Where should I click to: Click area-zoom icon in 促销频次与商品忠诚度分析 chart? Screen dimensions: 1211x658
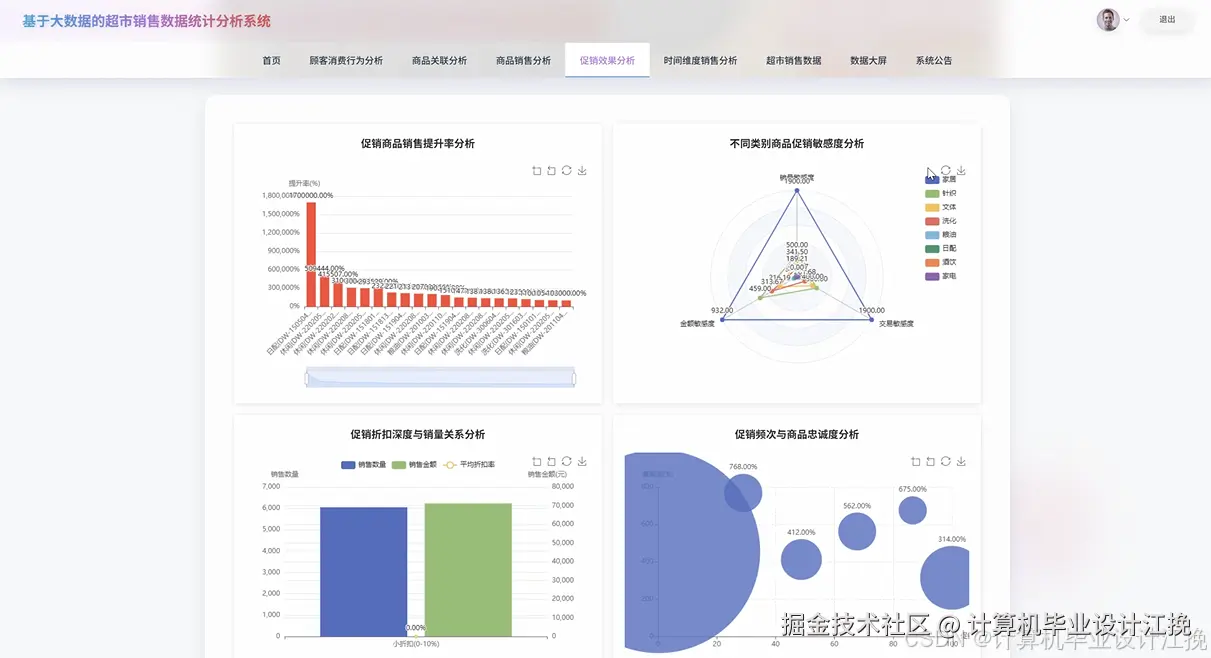[x=916, y=461]
